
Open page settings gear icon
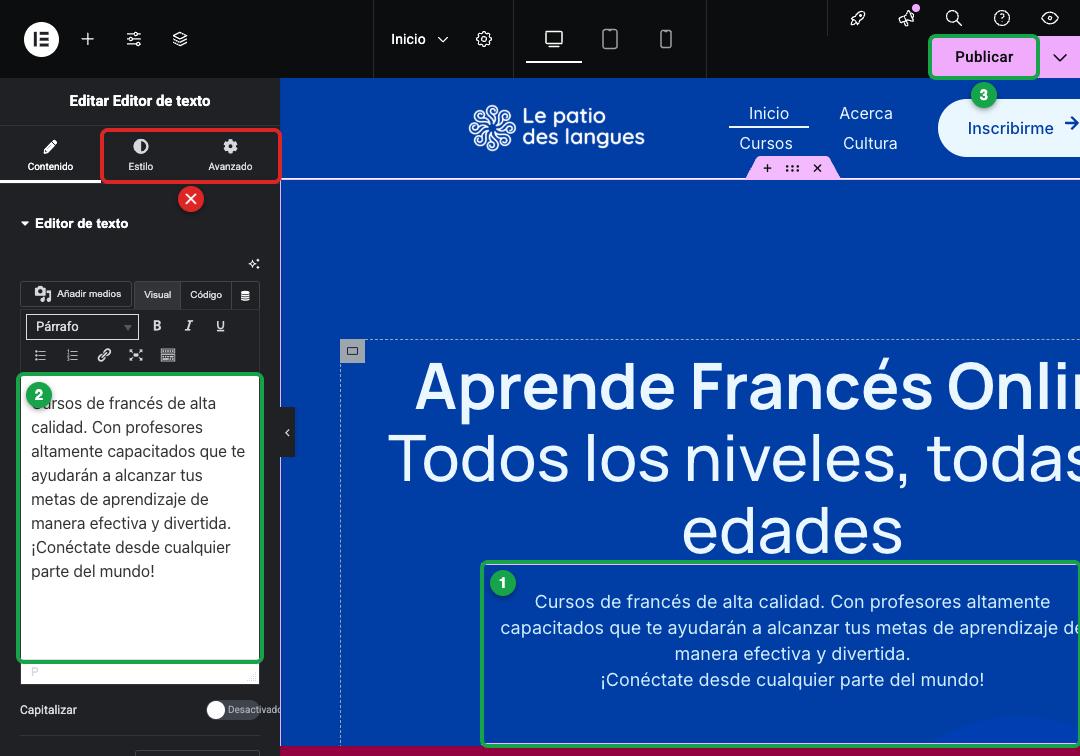[x=484, y=39]
